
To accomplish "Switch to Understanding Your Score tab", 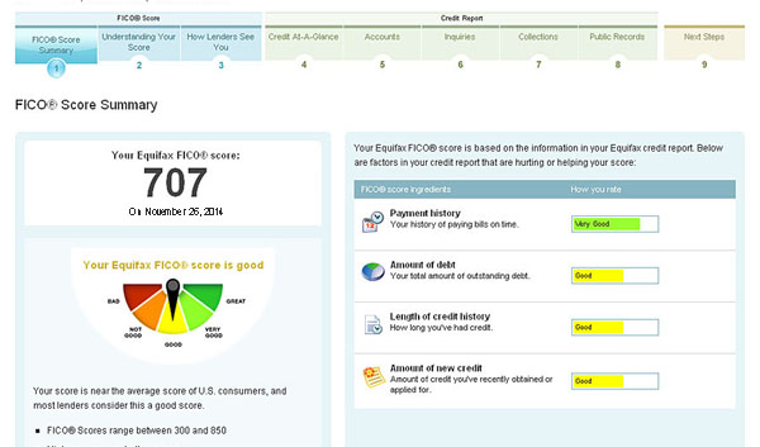I will click(139, 42).
